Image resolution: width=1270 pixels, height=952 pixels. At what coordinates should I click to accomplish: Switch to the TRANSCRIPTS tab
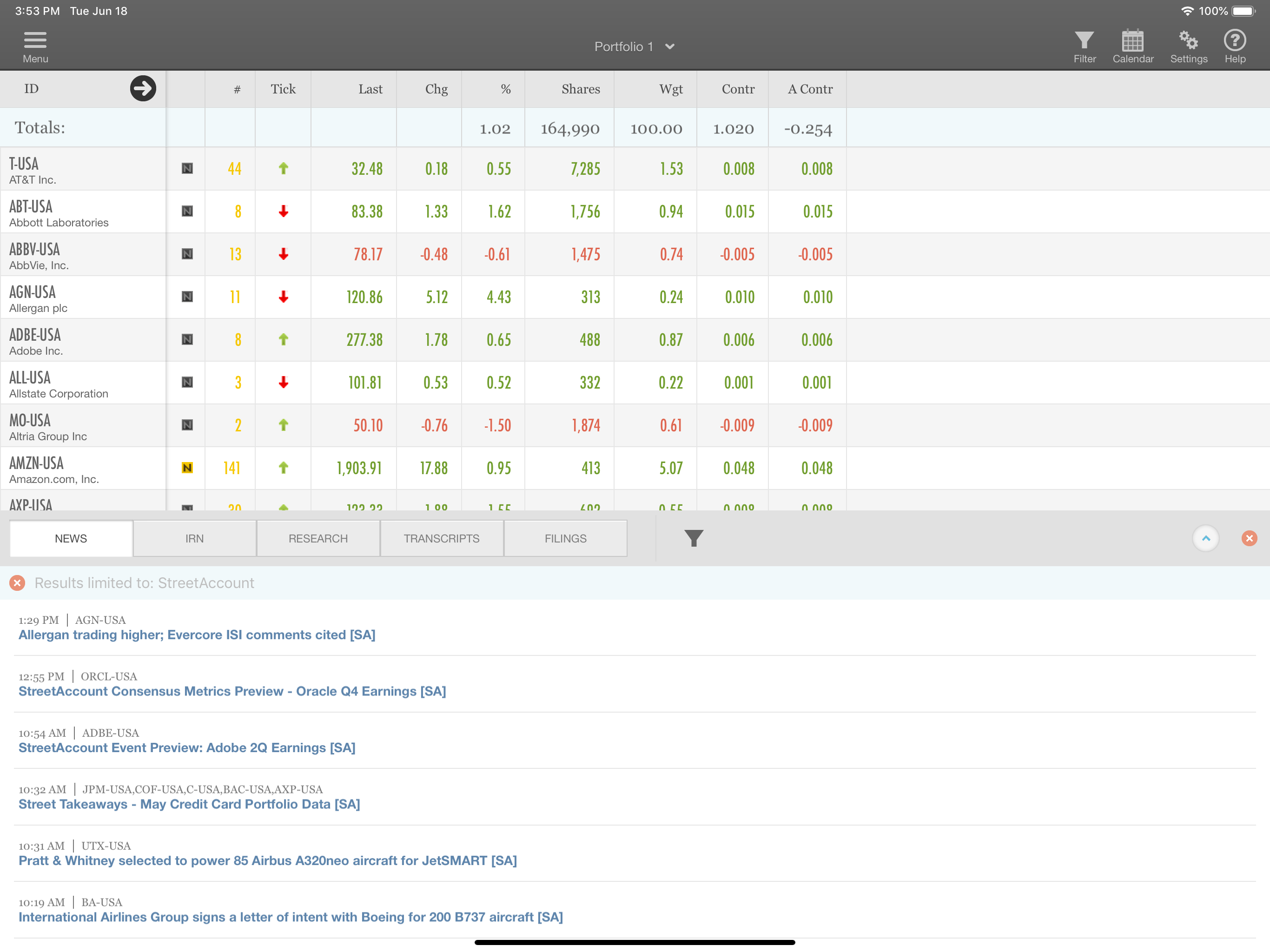tap(442, 539)
